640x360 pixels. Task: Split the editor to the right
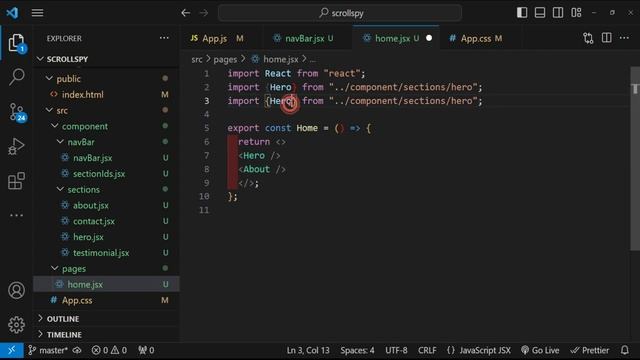tap(607, 38)
